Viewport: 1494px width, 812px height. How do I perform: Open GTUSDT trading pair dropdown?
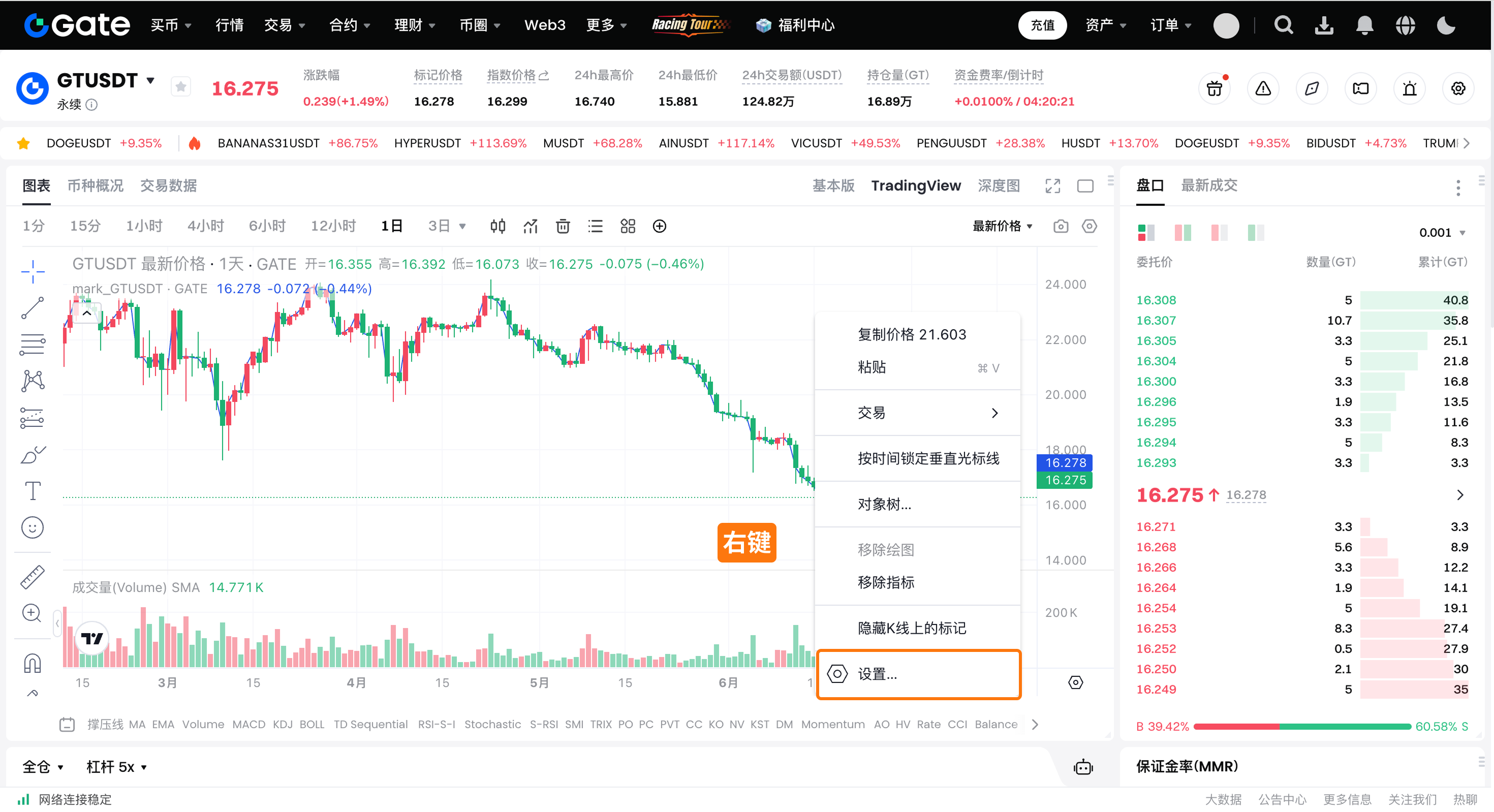150,80
